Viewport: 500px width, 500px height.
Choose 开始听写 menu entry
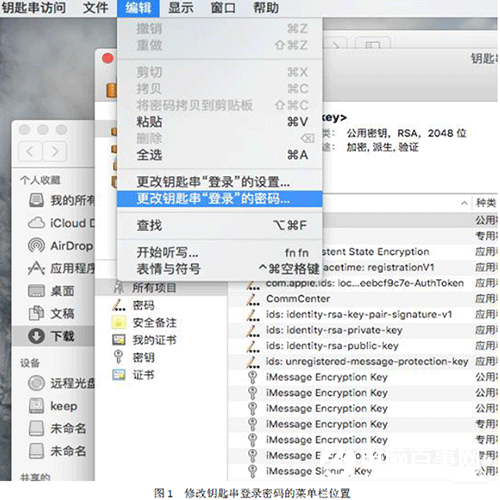(x=220, y=253)
